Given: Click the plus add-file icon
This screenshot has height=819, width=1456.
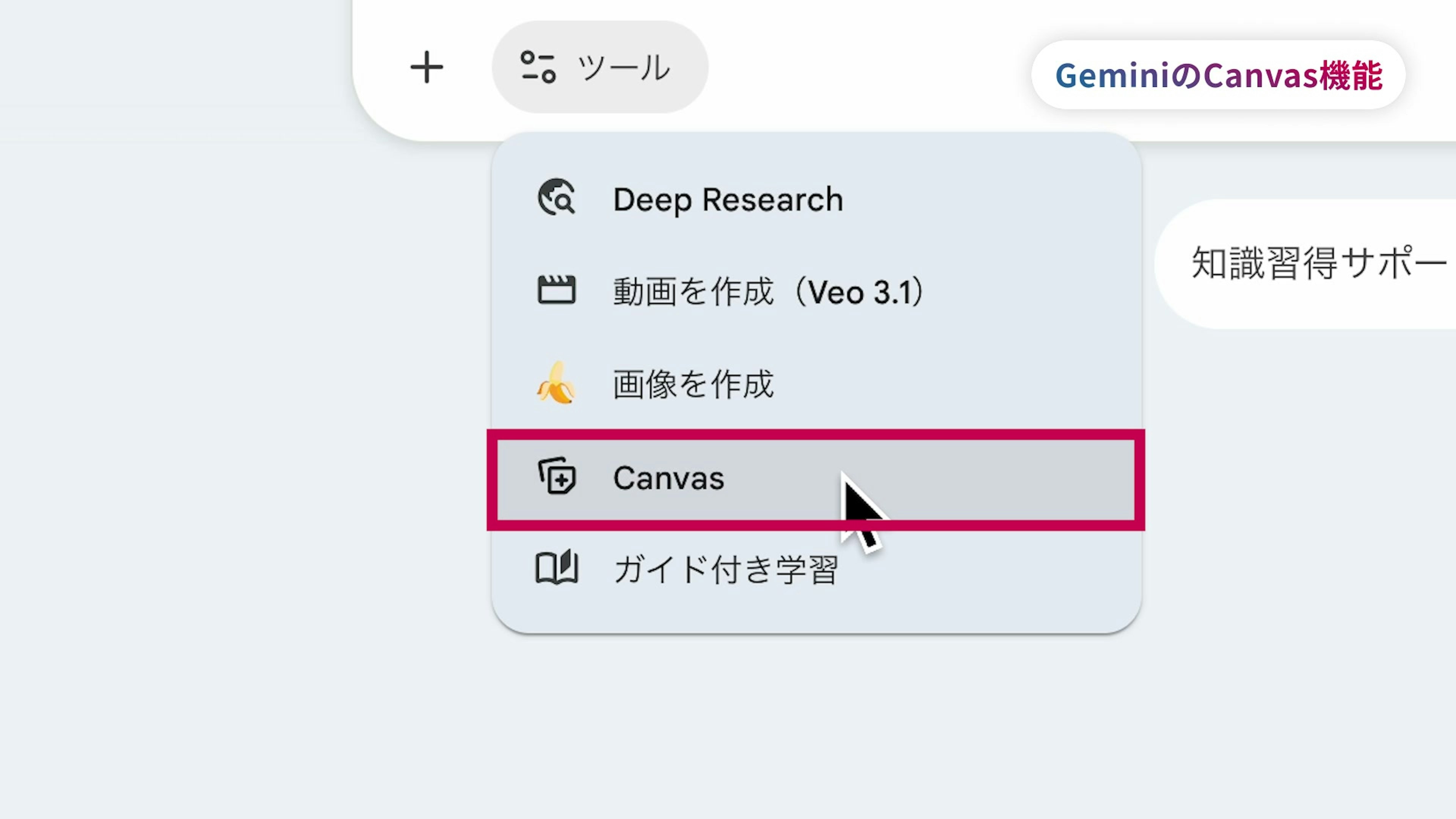Looking at the screenshot, I should (426, 67).
